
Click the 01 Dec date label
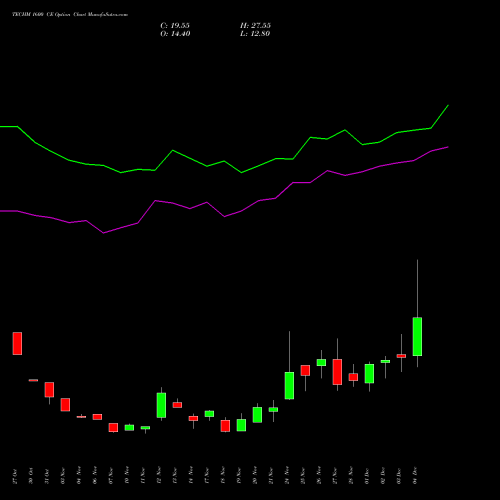click(367, 476)
